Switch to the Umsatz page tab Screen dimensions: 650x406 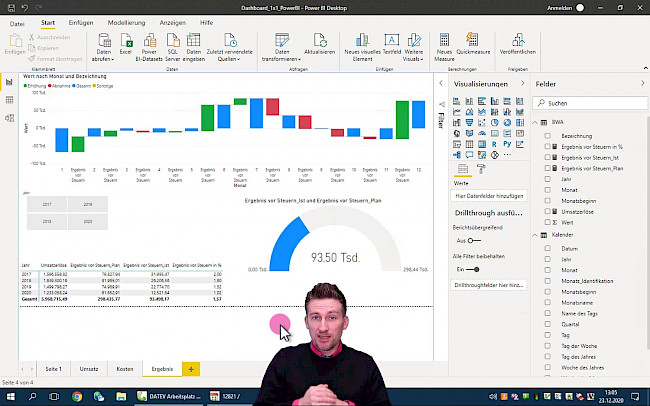[x=89, y=369]
